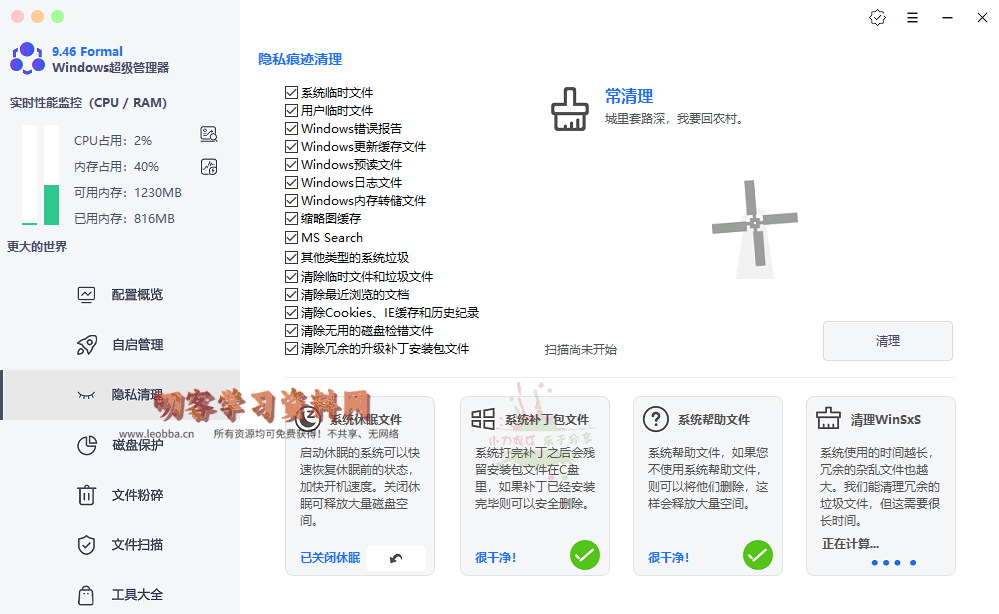Click the 清理WinSxS broom icon
The width and height of the screenshot is (999, 614).
[x=828, y=419]
